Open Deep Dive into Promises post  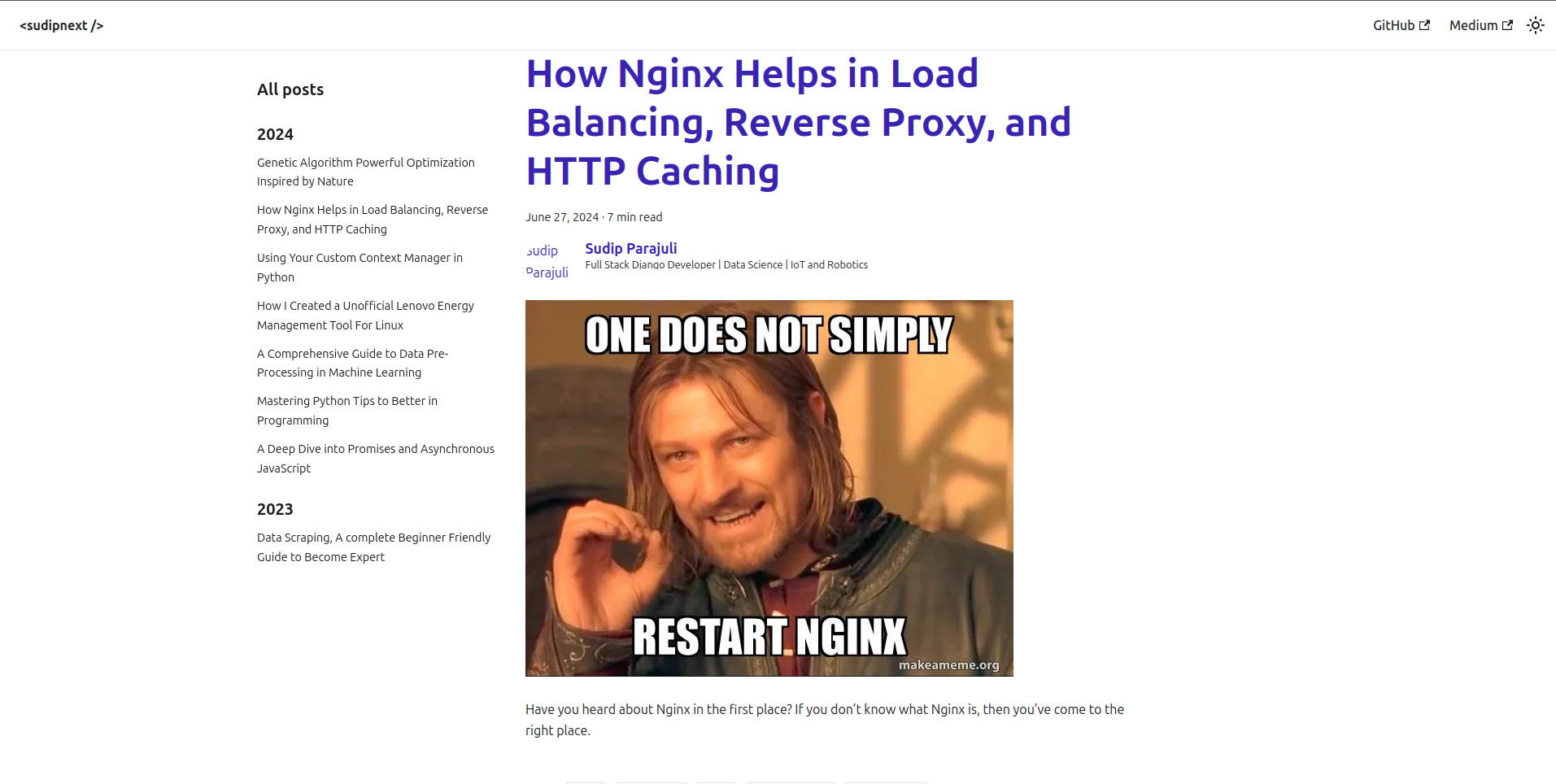376,459
